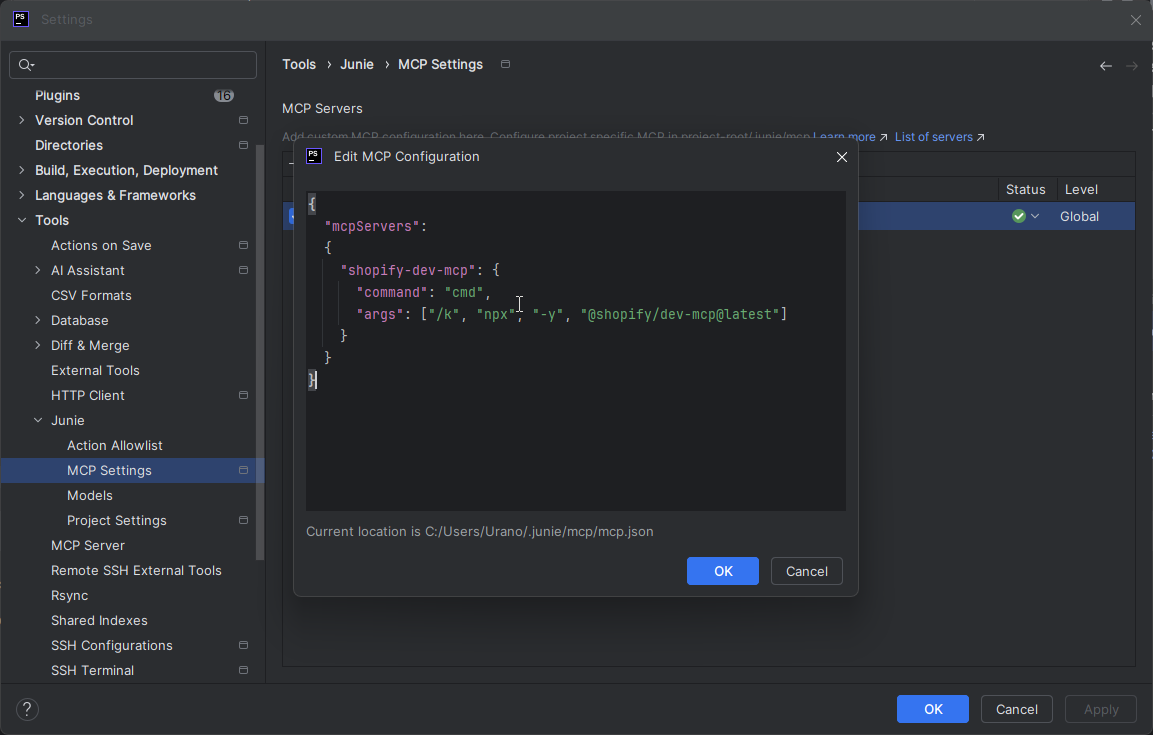The image size is (1153, 735).
Task: Click the PhpStorm icon in Edit MCP Configuration dialog
Action: (314, 157)
